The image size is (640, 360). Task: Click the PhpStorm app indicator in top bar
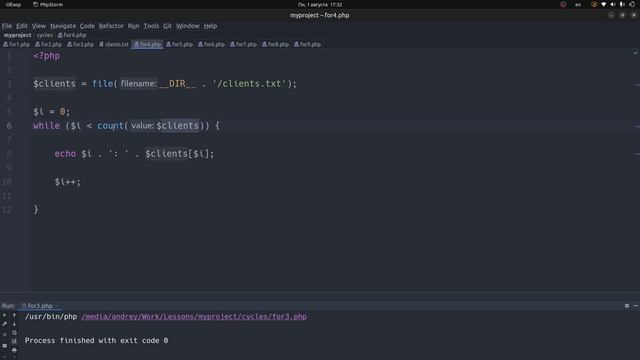click(48, 4)
